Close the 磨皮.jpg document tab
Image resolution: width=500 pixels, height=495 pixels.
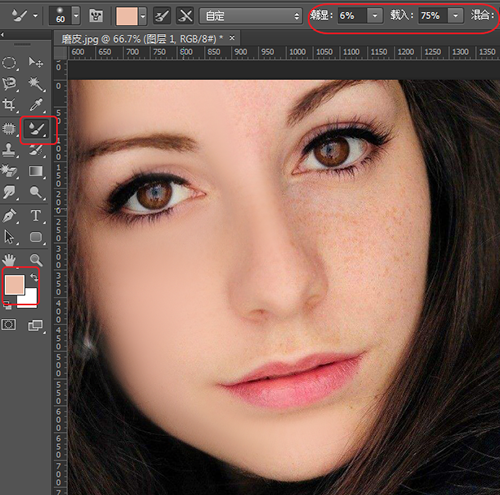[x=232, y=38]
